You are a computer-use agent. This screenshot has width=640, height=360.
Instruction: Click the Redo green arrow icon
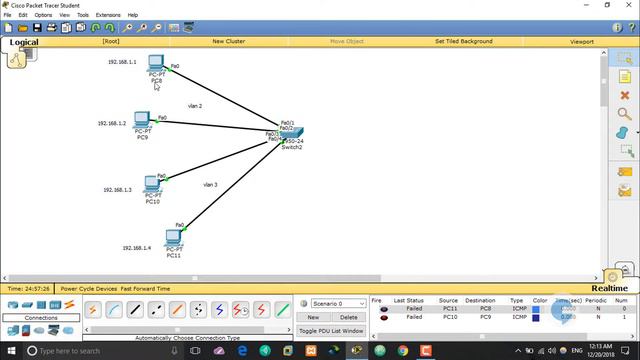pyautogui.click(x=110, y=28)
